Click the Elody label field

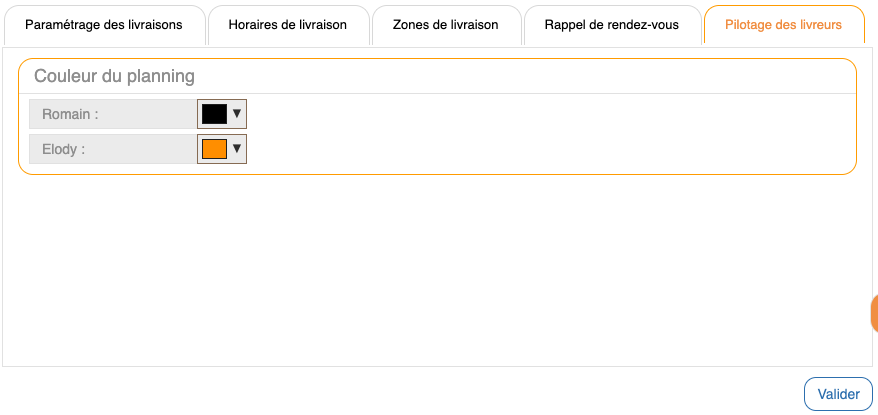click(x=112, y=149)
